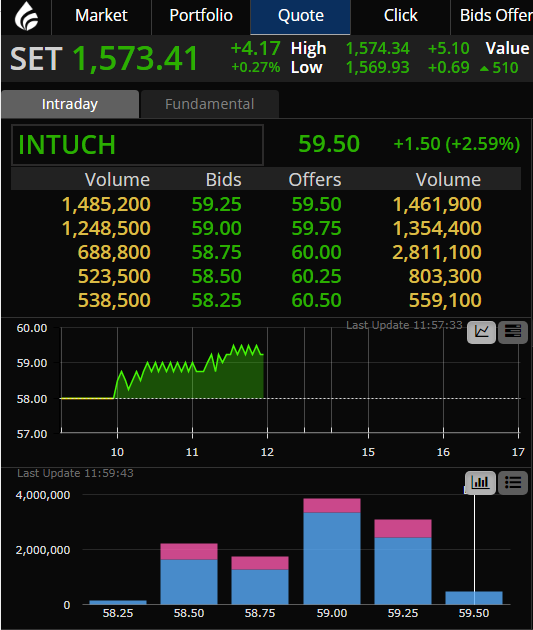Click bid volume 688,800
The image size is (533, 630).
[114, 252]
